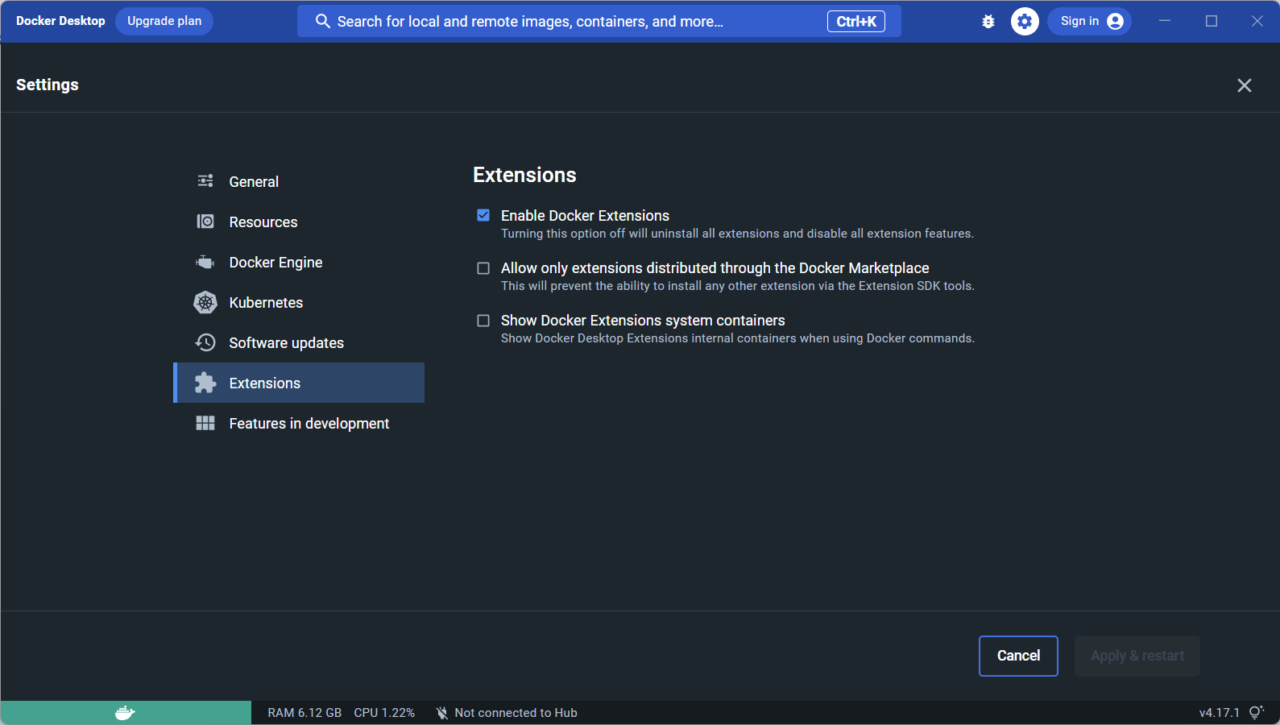Click the Features in development grid icon
This screenshot has width=1280, height=725.
pos(205,422)
